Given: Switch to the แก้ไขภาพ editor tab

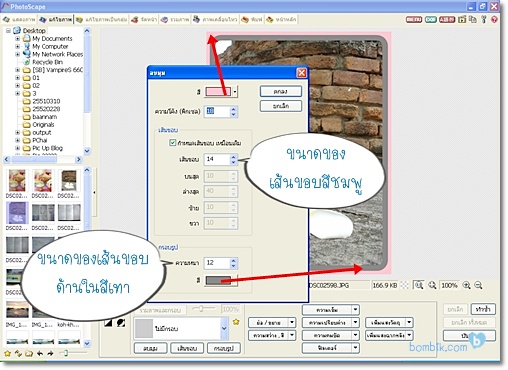Looking at the screenshot, I should (x=56, y=20).
